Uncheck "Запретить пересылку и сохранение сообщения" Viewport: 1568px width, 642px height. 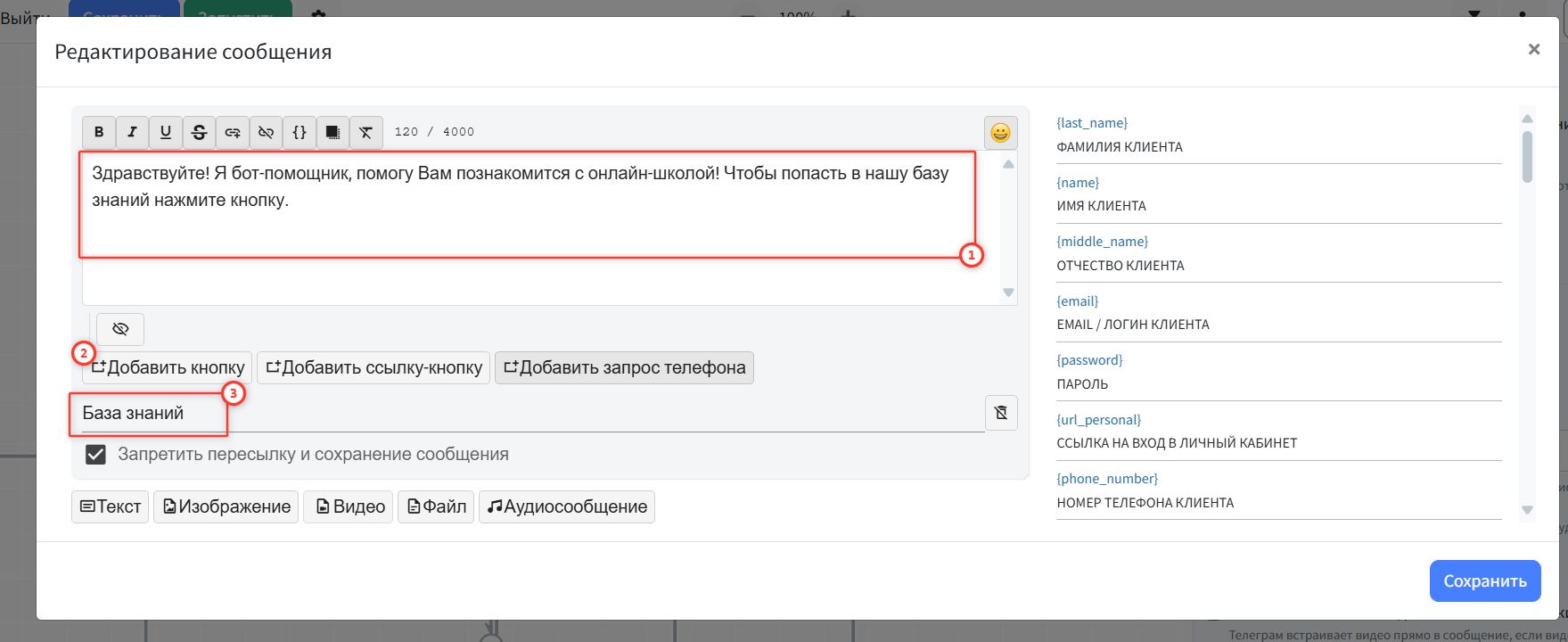(x=95, y=455)
